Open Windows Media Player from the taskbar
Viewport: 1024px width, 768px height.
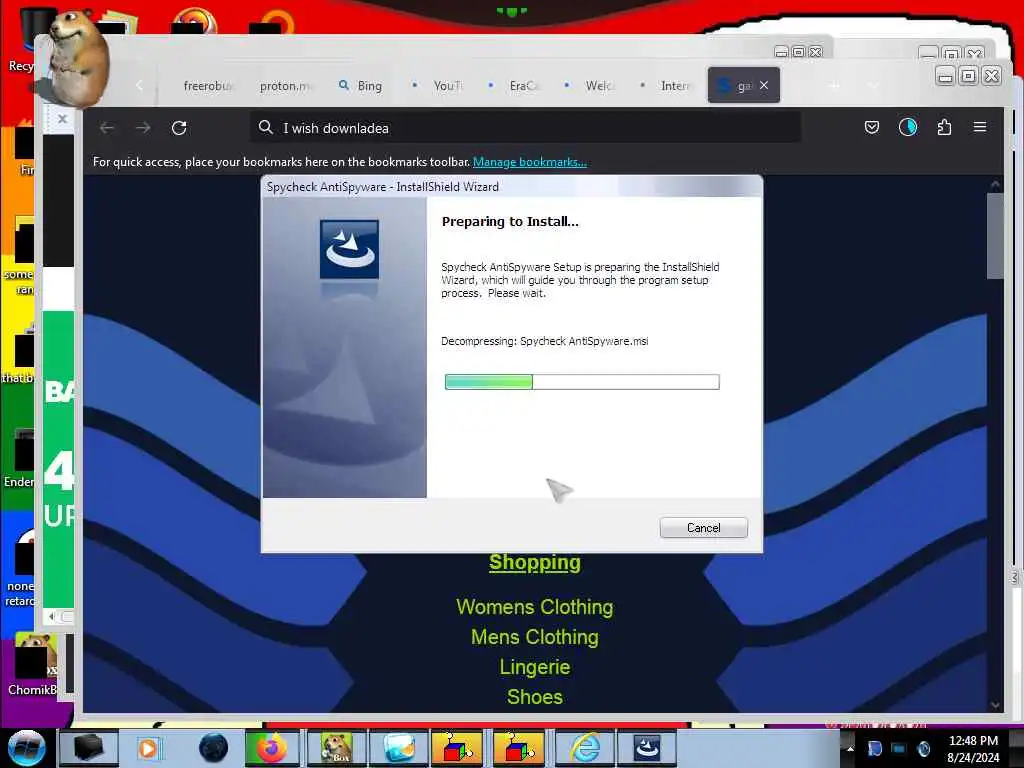(x=148, y=748)
